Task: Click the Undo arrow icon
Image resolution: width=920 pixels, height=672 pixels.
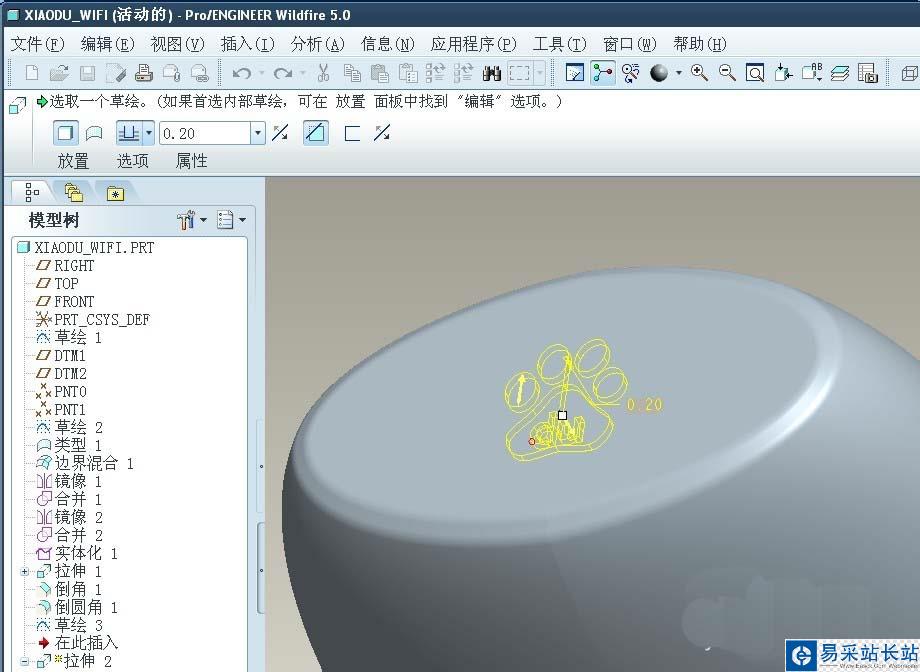Action: (241, 73)
